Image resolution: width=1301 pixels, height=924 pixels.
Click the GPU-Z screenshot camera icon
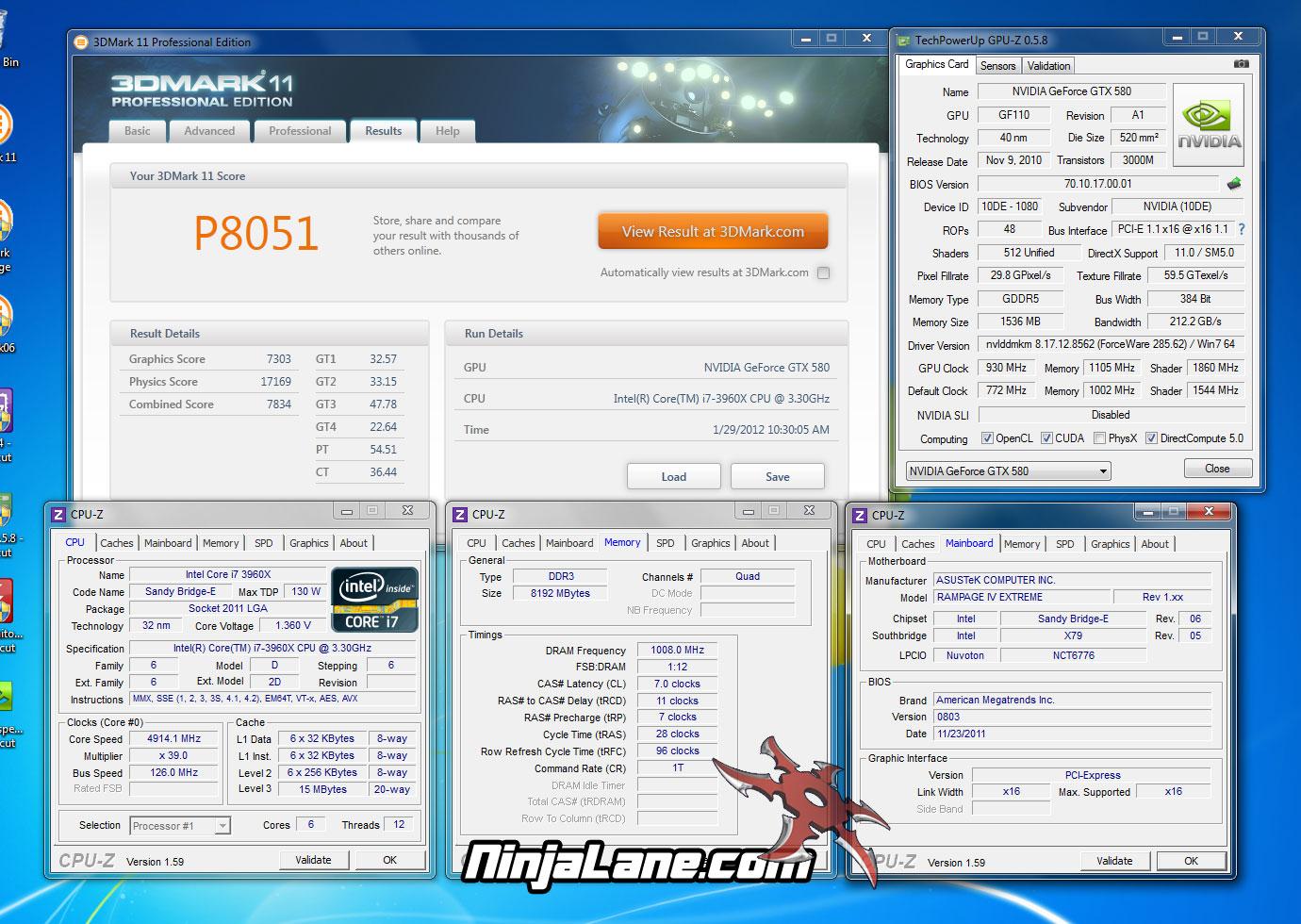click(1242, 64)
